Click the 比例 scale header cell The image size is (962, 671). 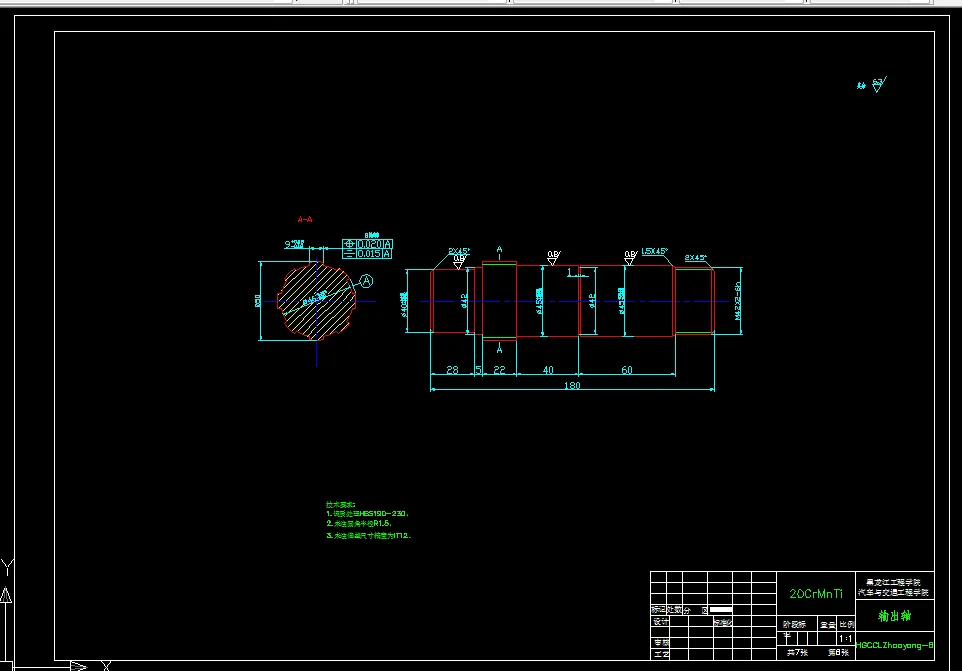pos(847,624)
